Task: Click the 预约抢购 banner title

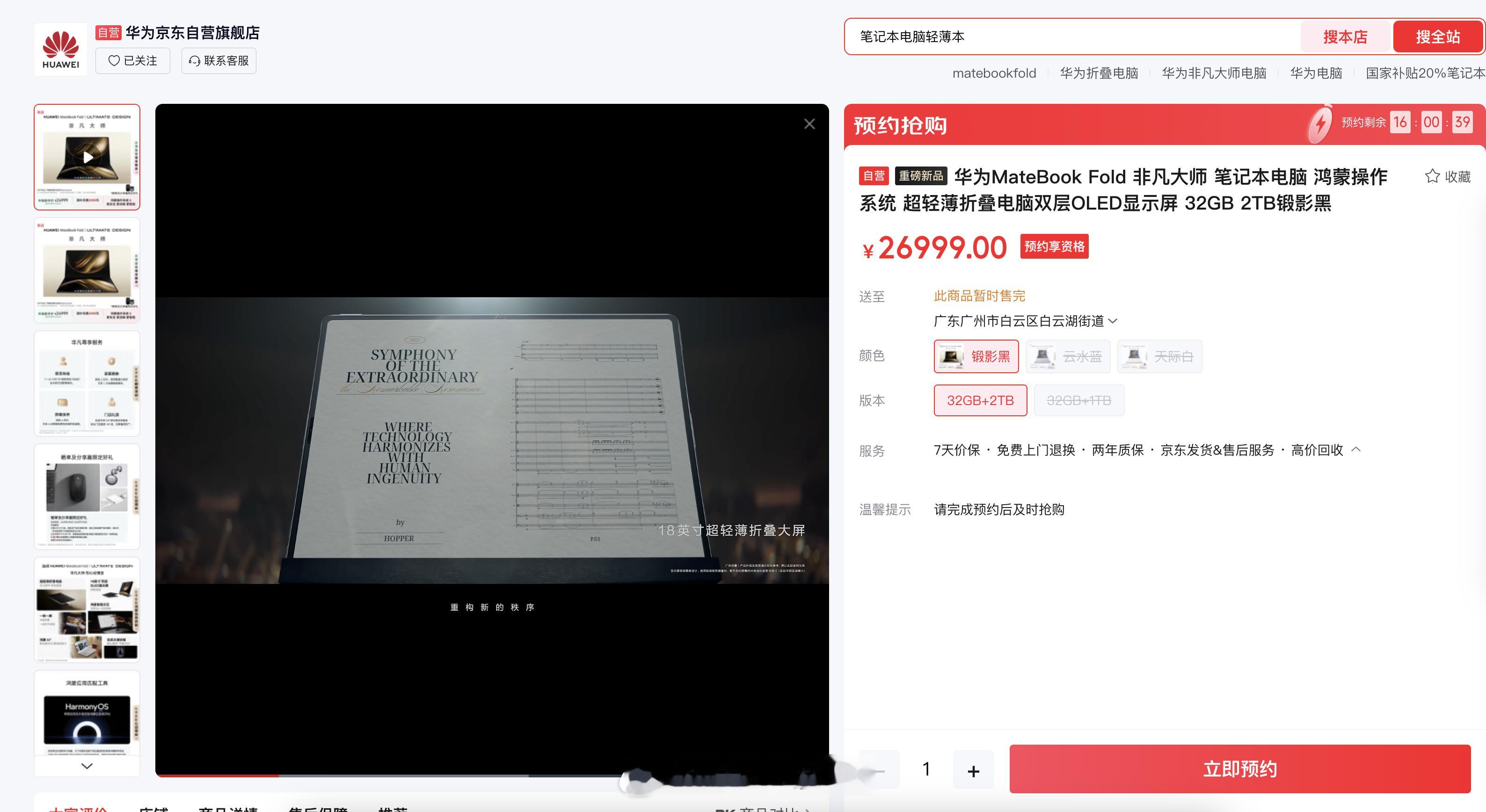Action: pyautogui.click(x=900, y=125)
